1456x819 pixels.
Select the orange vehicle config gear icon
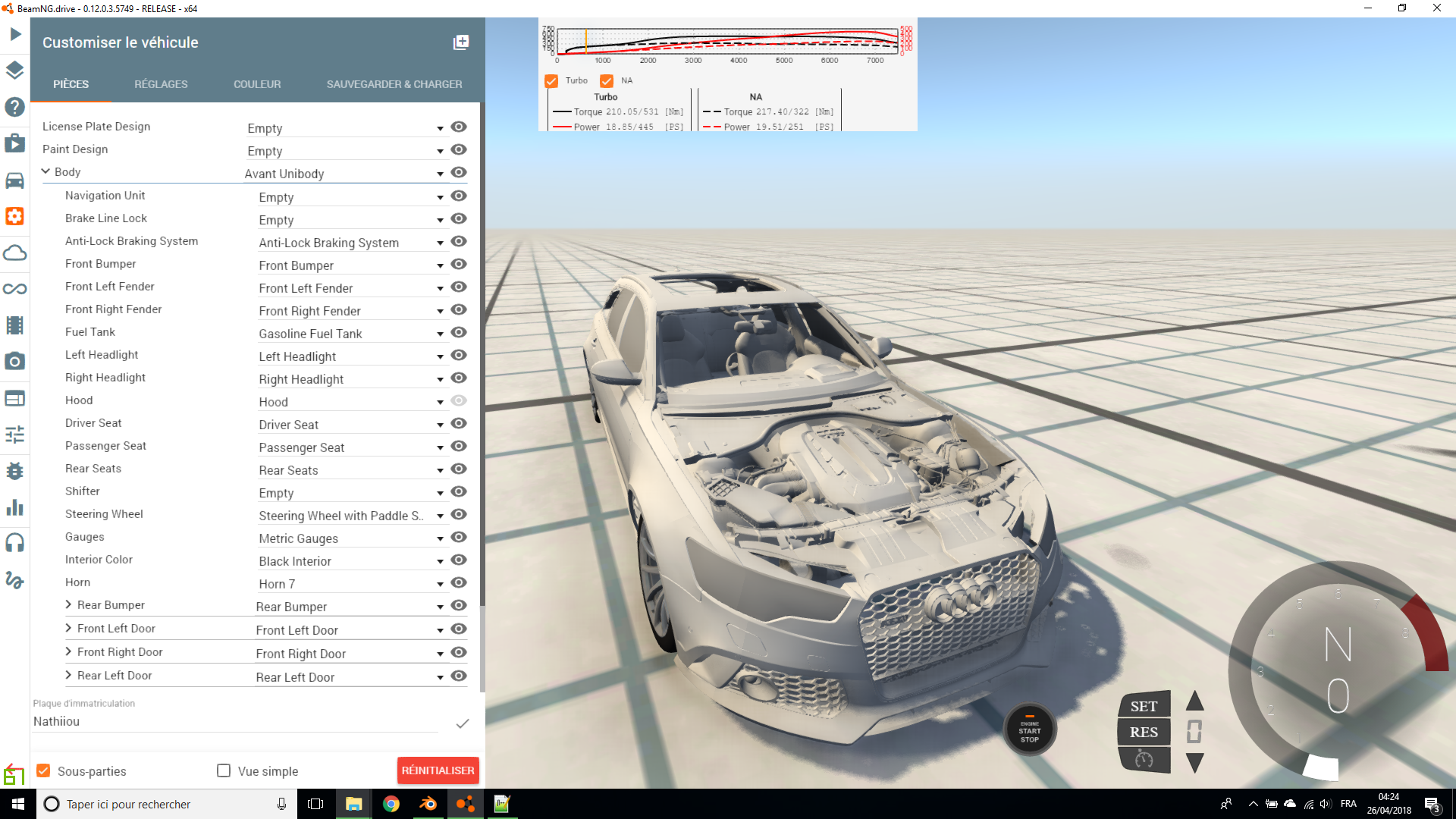pos(15,216)
